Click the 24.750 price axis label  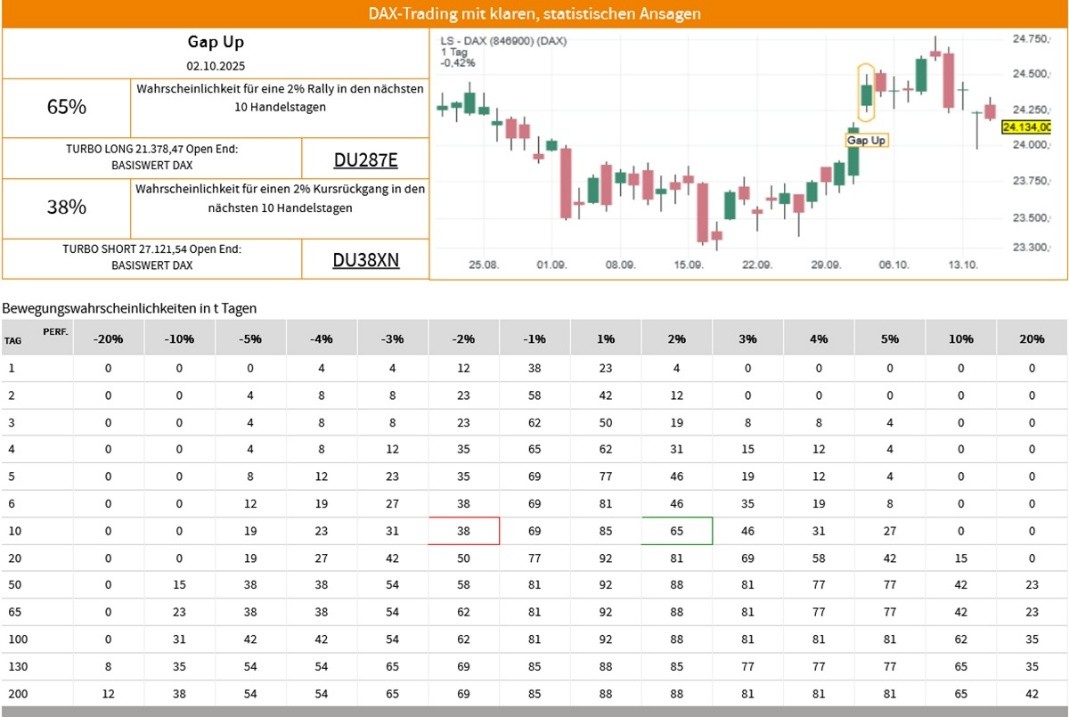(x=1030, y=39)
